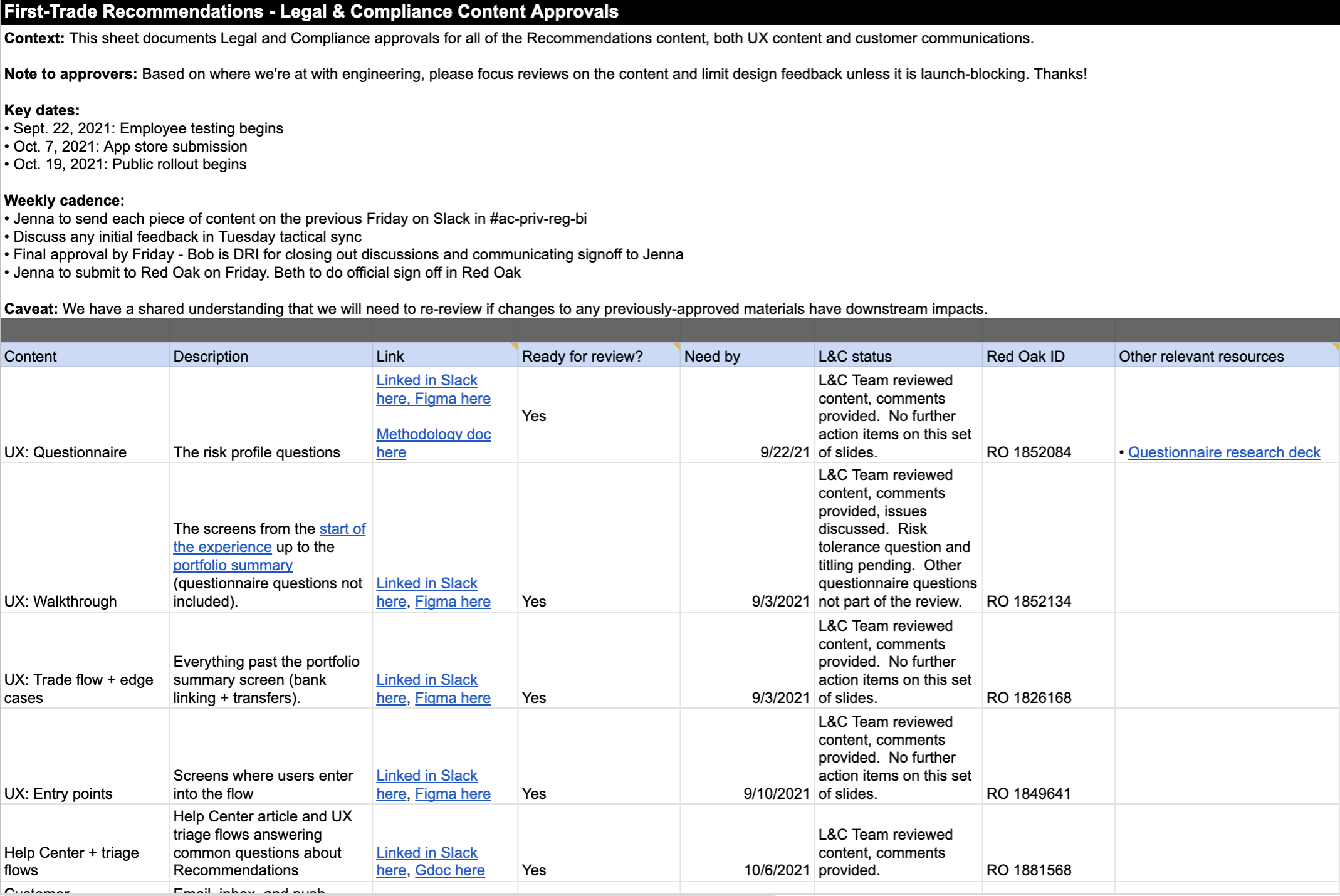Open the Gdoc link for Help Center flows

click(x=450, y=870)
